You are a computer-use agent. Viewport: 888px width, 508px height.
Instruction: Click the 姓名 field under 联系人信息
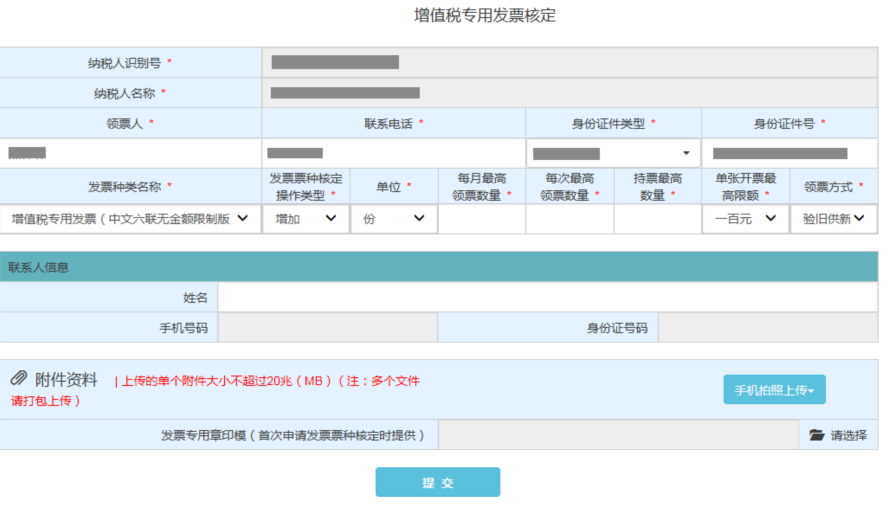coord(547,297)
